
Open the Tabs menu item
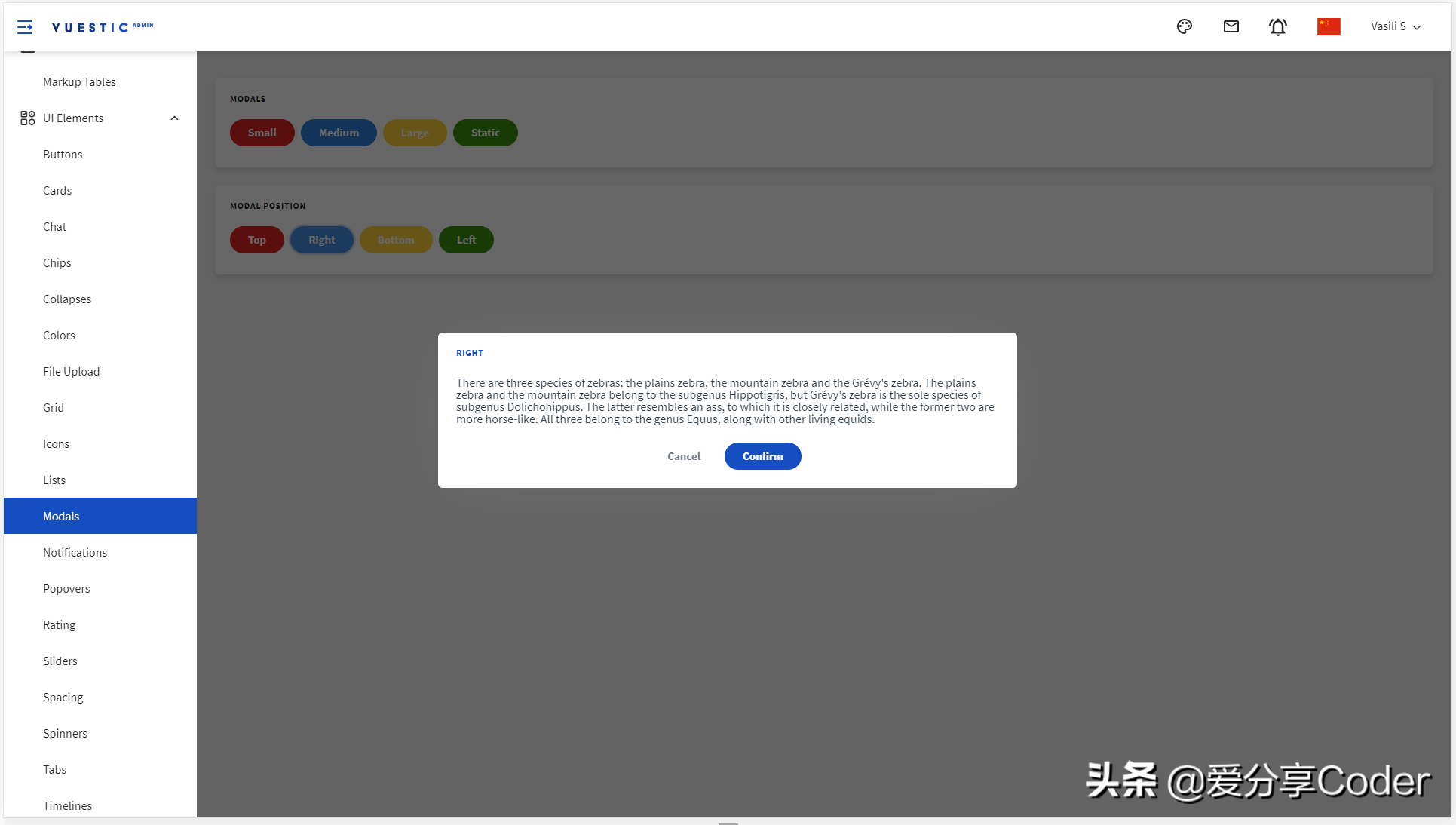[55, 770]
